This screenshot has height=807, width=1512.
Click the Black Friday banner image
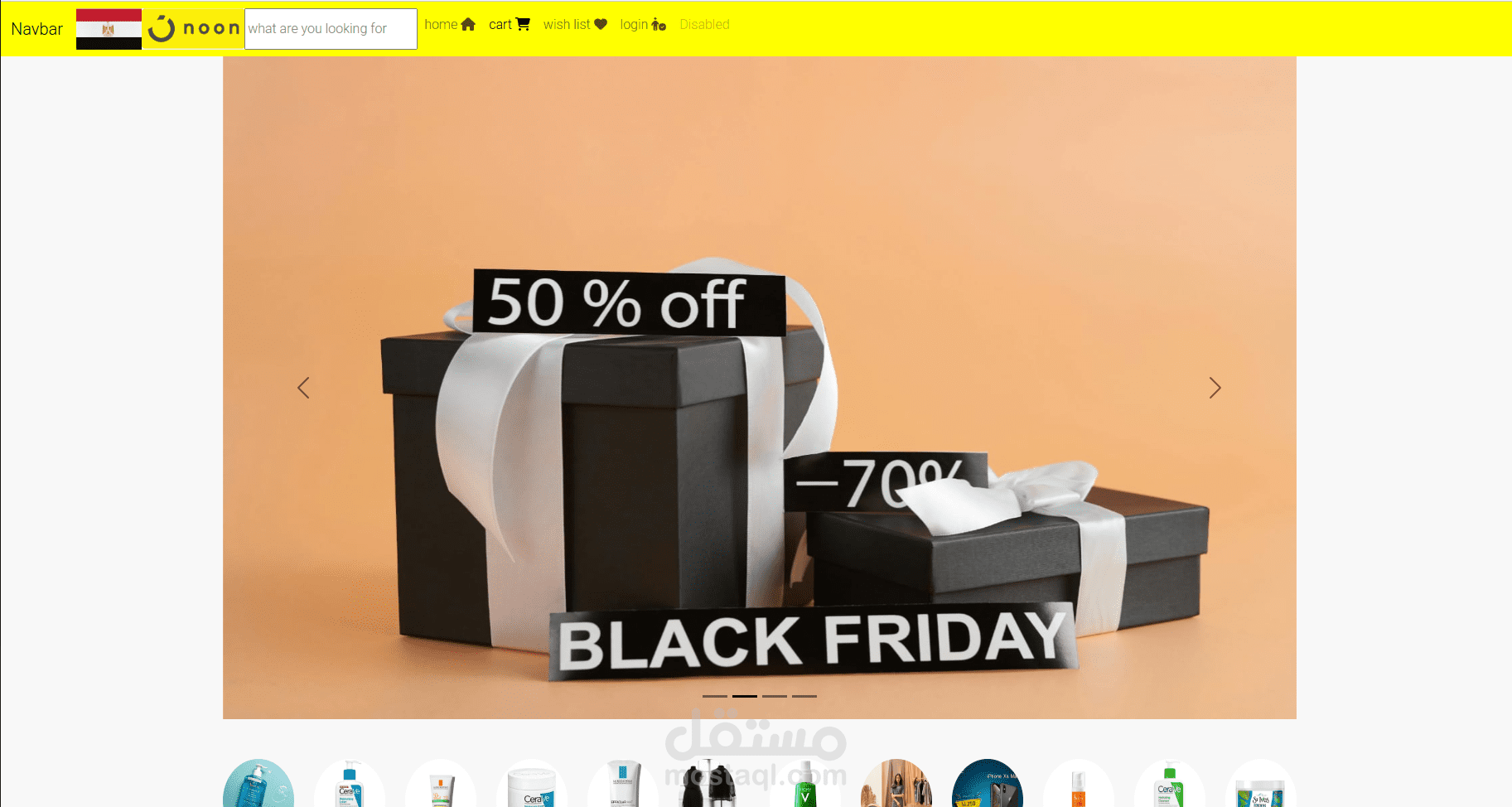pos(760,388)
